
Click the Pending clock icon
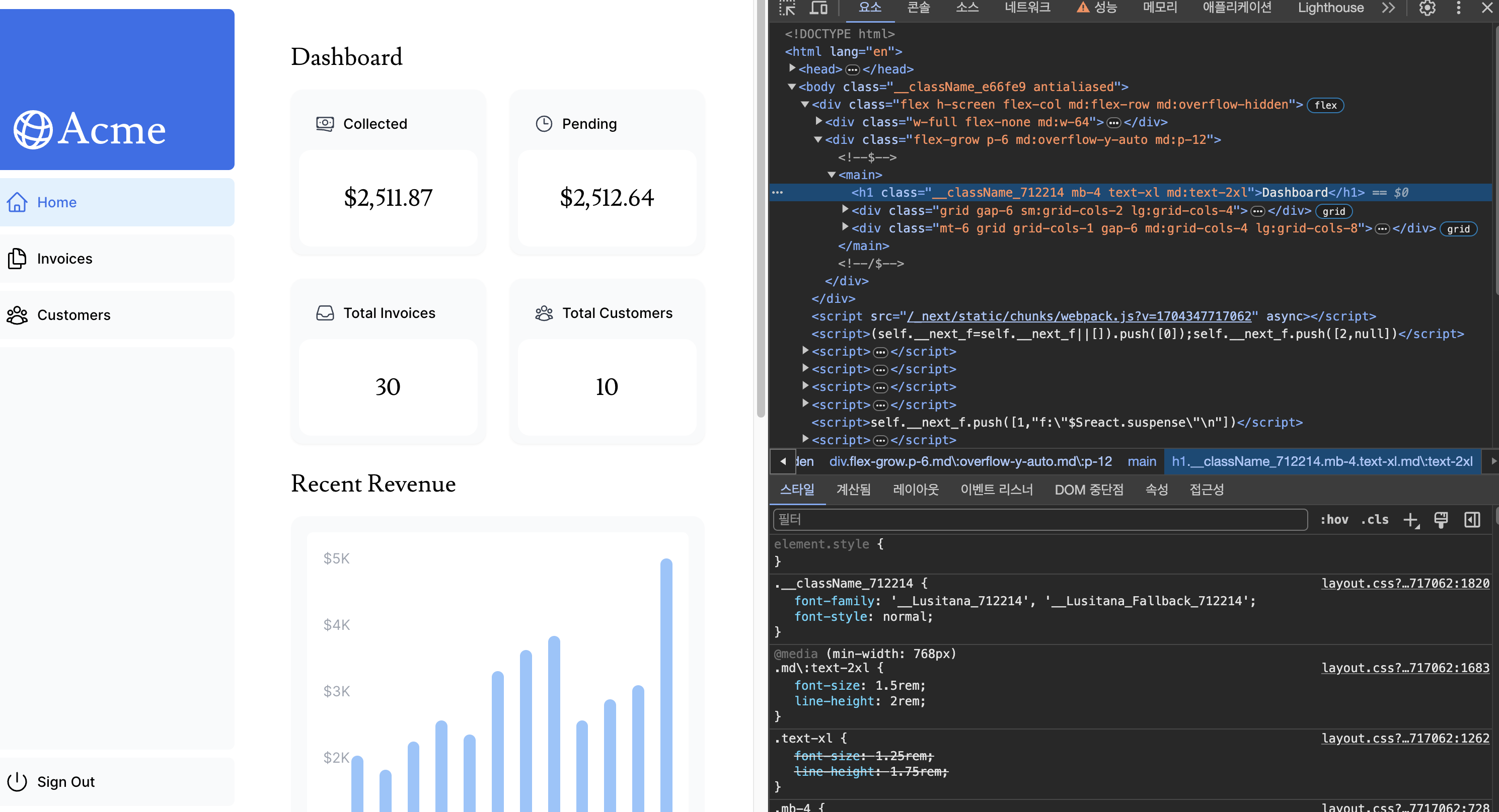point(544,124)
